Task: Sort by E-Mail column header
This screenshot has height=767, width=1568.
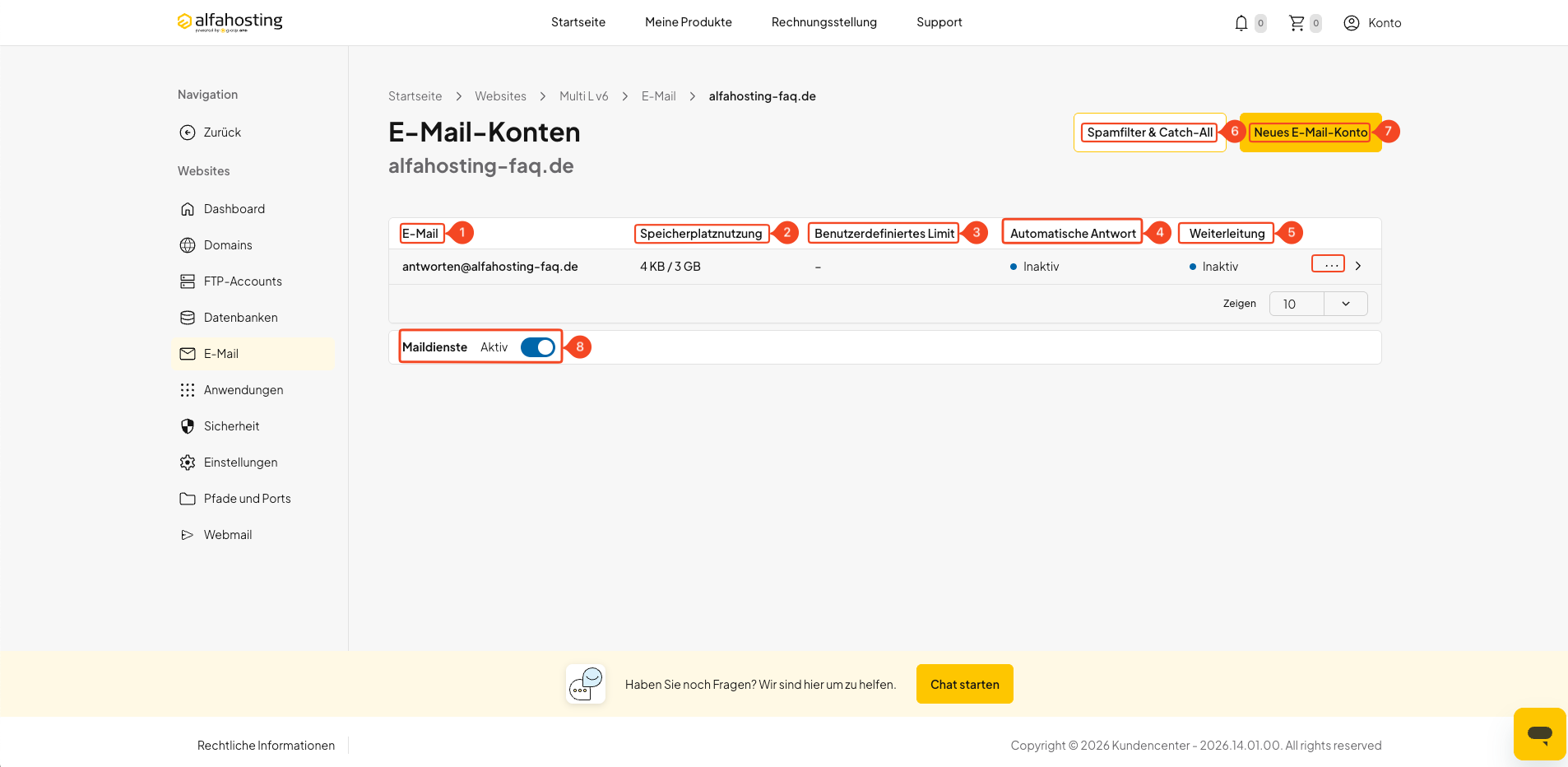Action: coord(420,234)
